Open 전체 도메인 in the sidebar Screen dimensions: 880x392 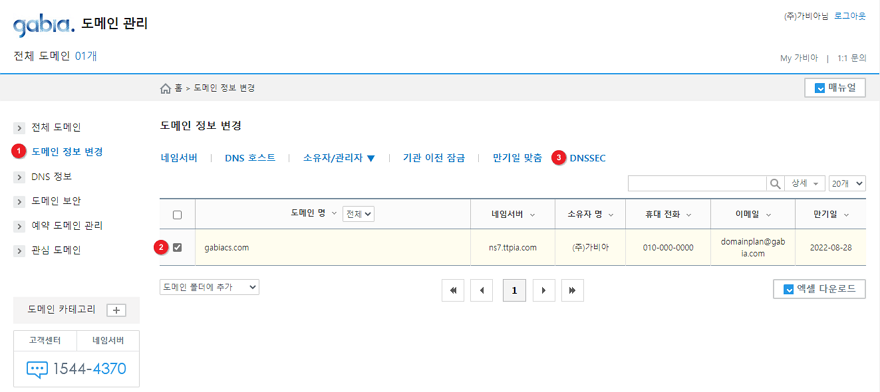tap(56, 127)
